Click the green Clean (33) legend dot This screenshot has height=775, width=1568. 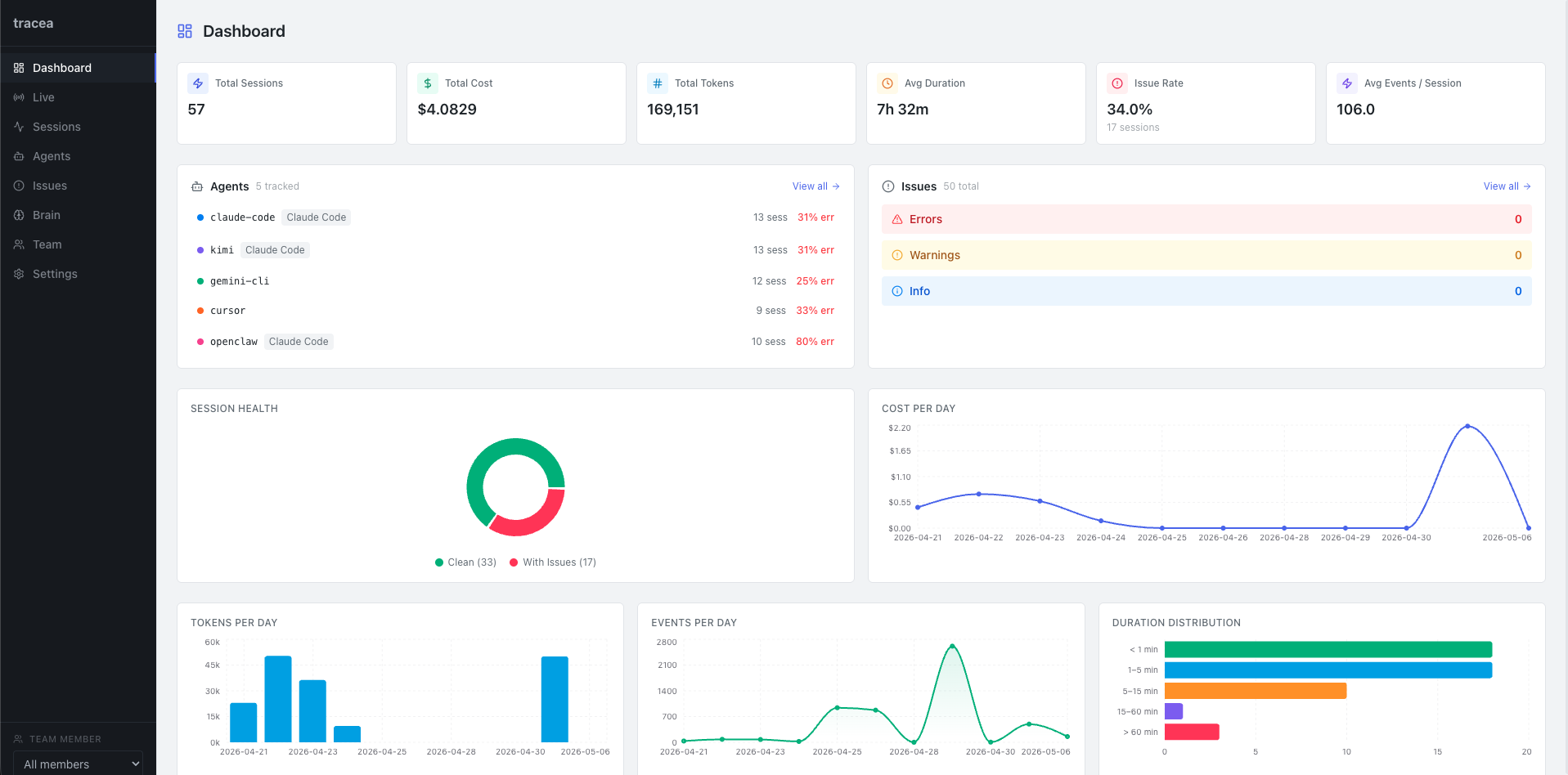[439, 562]
